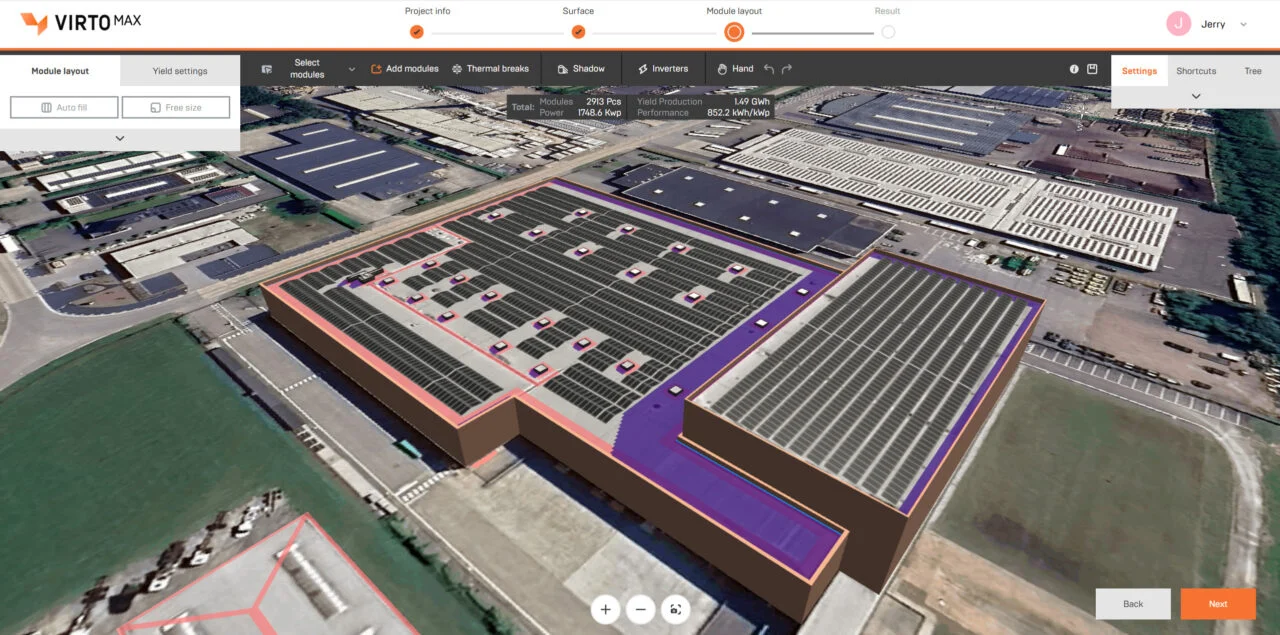Click the J user avatar
Image resolution: width=1280 pixels, height=635 pixels.
pos(1179,23)
